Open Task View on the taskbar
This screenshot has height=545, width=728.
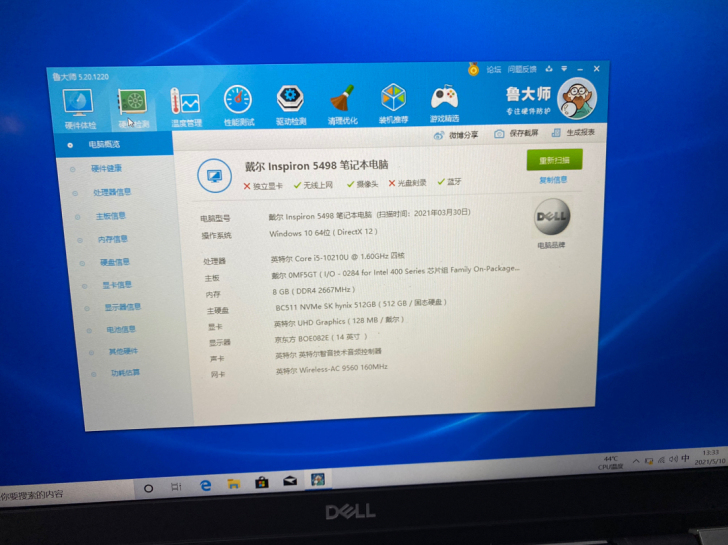click(x=176, y=487)
